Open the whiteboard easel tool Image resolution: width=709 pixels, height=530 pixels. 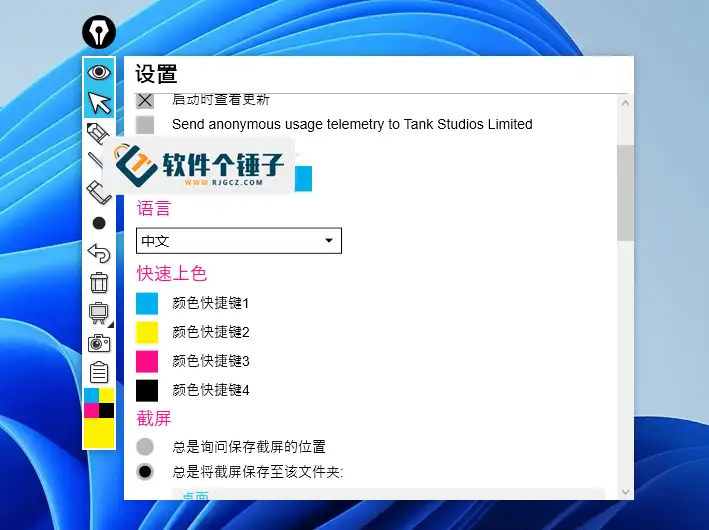[99, 313]
